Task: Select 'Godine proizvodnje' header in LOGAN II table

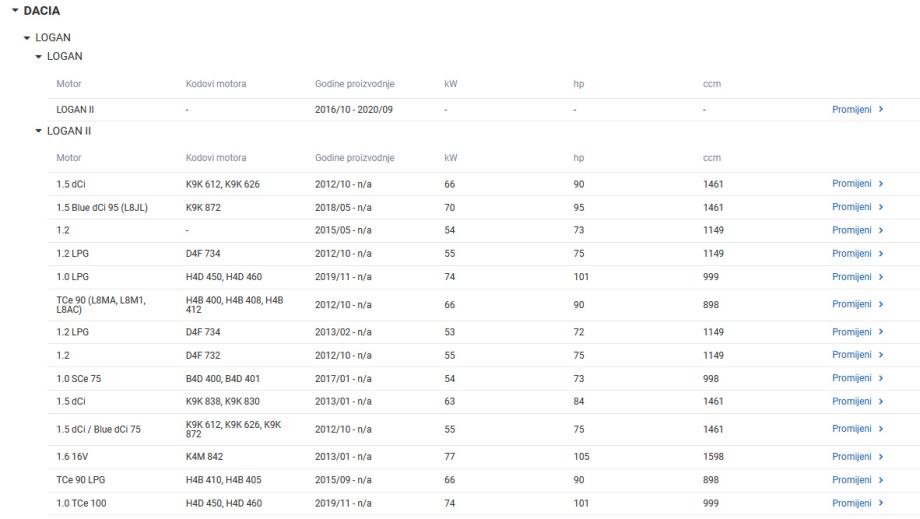Action: pyautogui.click(x=354, y=158)
